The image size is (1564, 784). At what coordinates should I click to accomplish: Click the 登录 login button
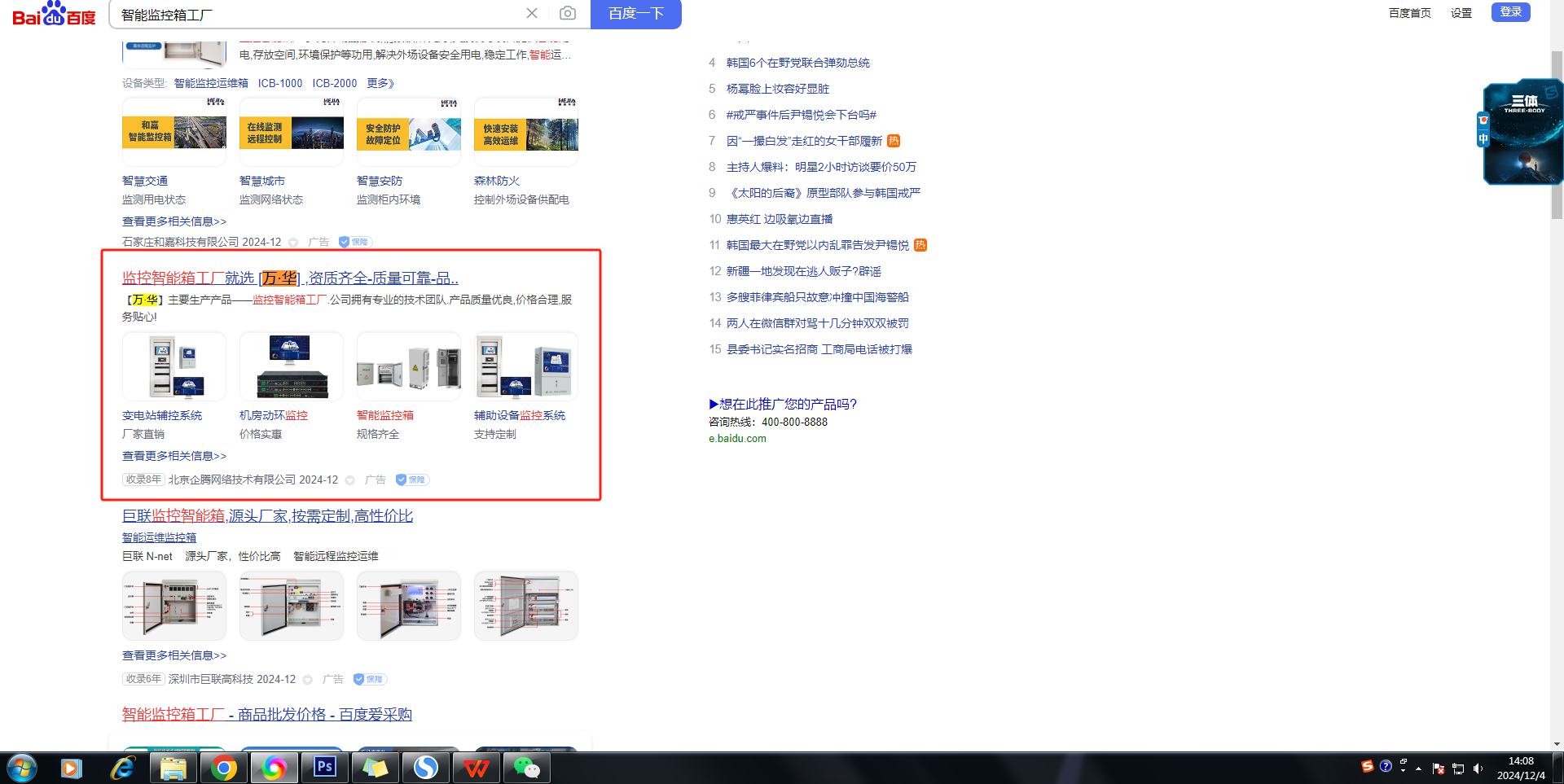pyautogui.click(x=1511, y=11)
